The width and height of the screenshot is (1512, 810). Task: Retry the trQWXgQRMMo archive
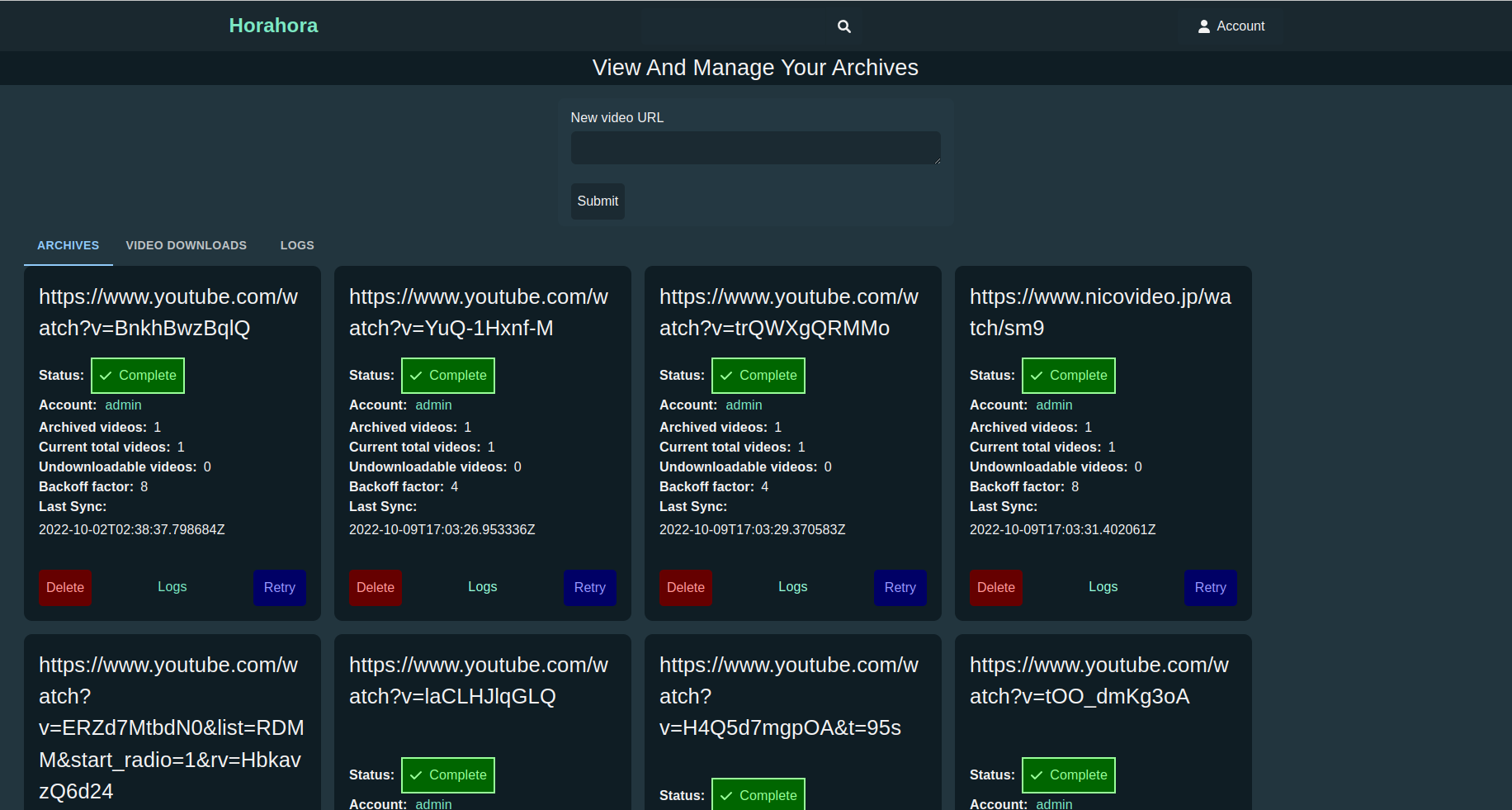click(x=900, y=587)
